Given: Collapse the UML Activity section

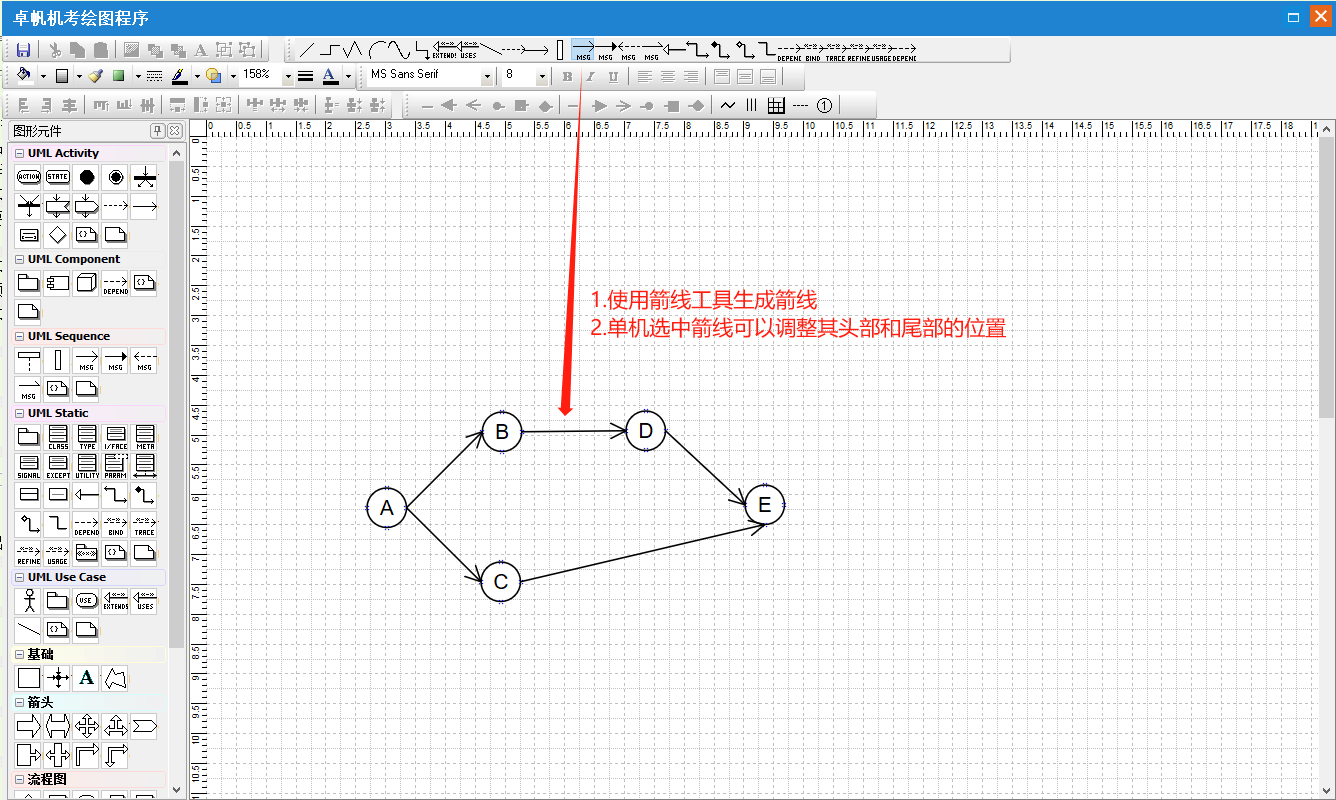Looking at the screenshot, I should point(19,153).
